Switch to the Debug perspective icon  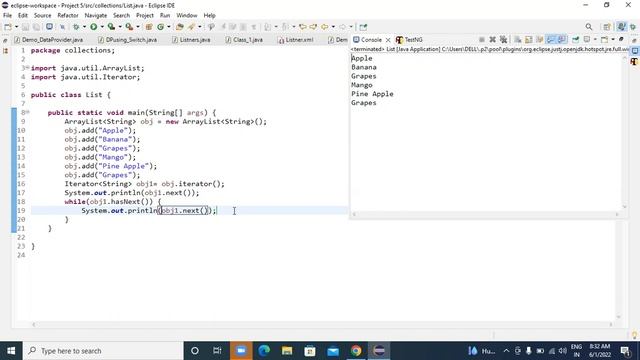[x=633, y=27]
